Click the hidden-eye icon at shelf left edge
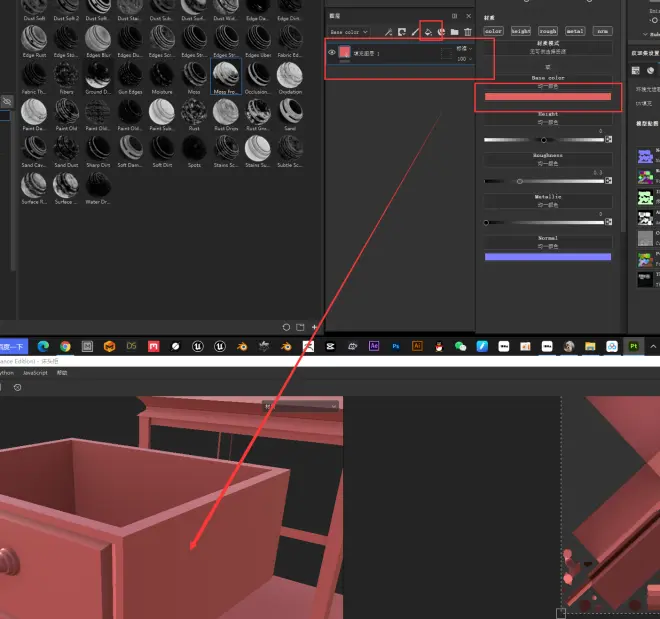Image resolution: width=660 pixels, height=619 pixels. tap(7, 101)
